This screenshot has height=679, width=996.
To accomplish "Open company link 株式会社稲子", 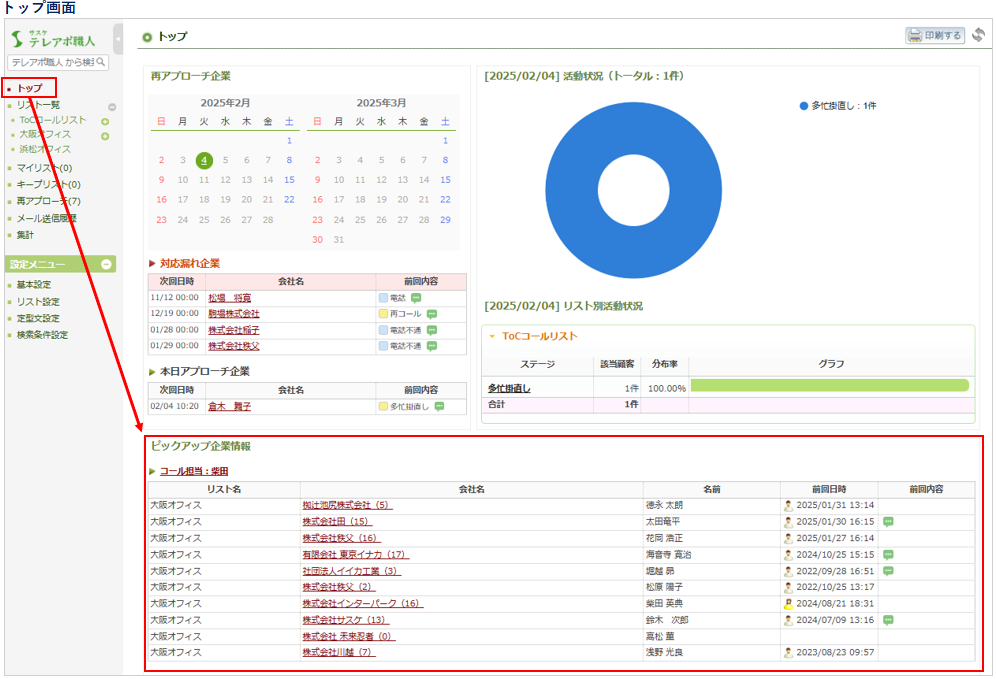I will point(234,330).
